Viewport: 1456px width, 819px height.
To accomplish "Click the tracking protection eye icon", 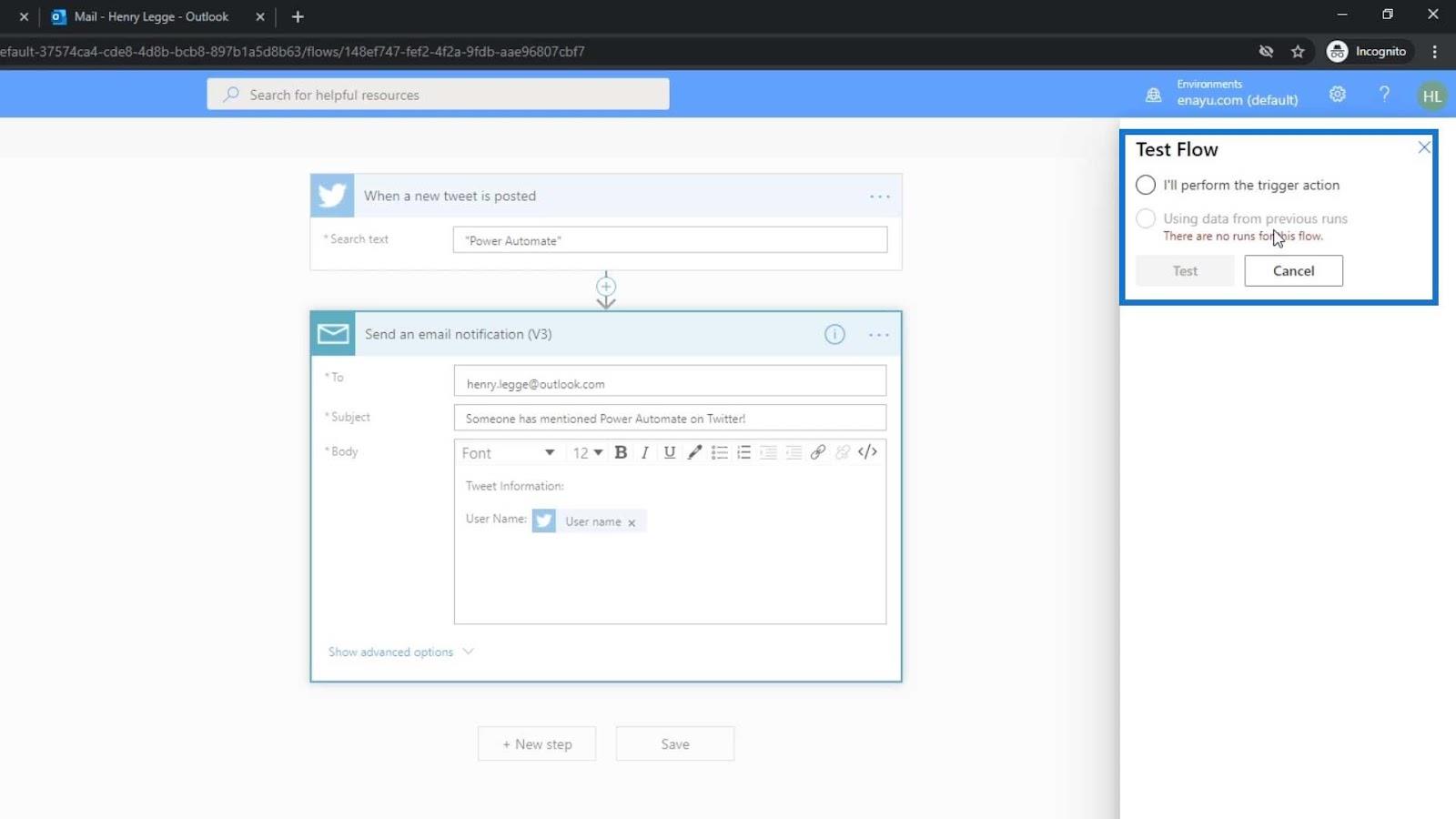I will tap(1266, 51).
